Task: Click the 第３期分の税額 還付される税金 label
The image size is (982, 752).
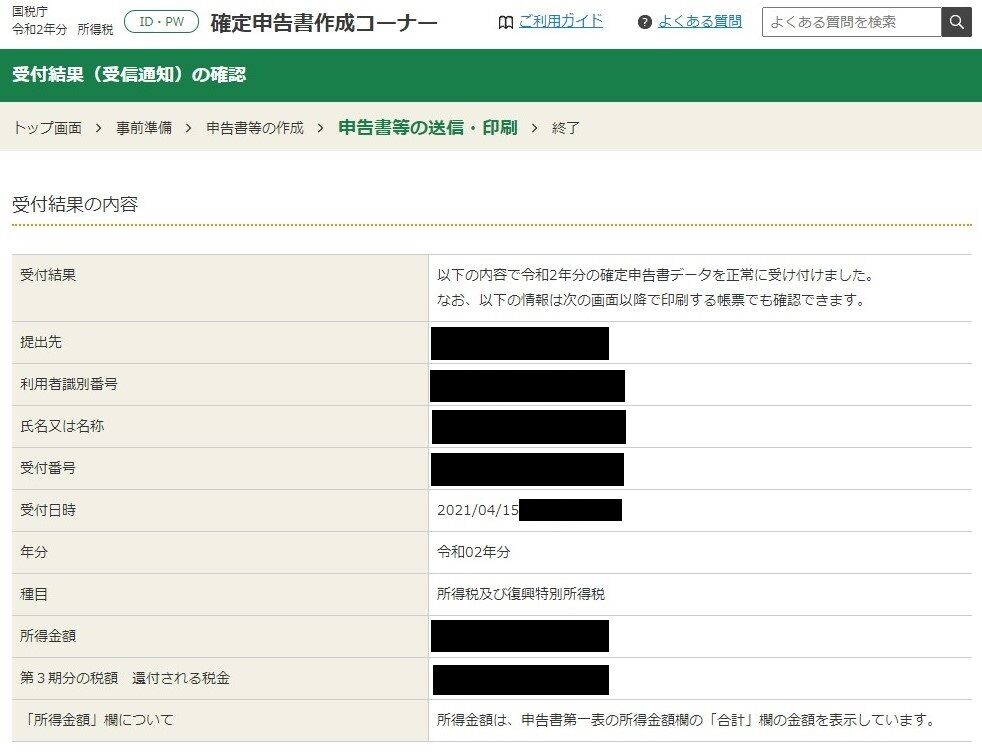Action: click(125, 678)
